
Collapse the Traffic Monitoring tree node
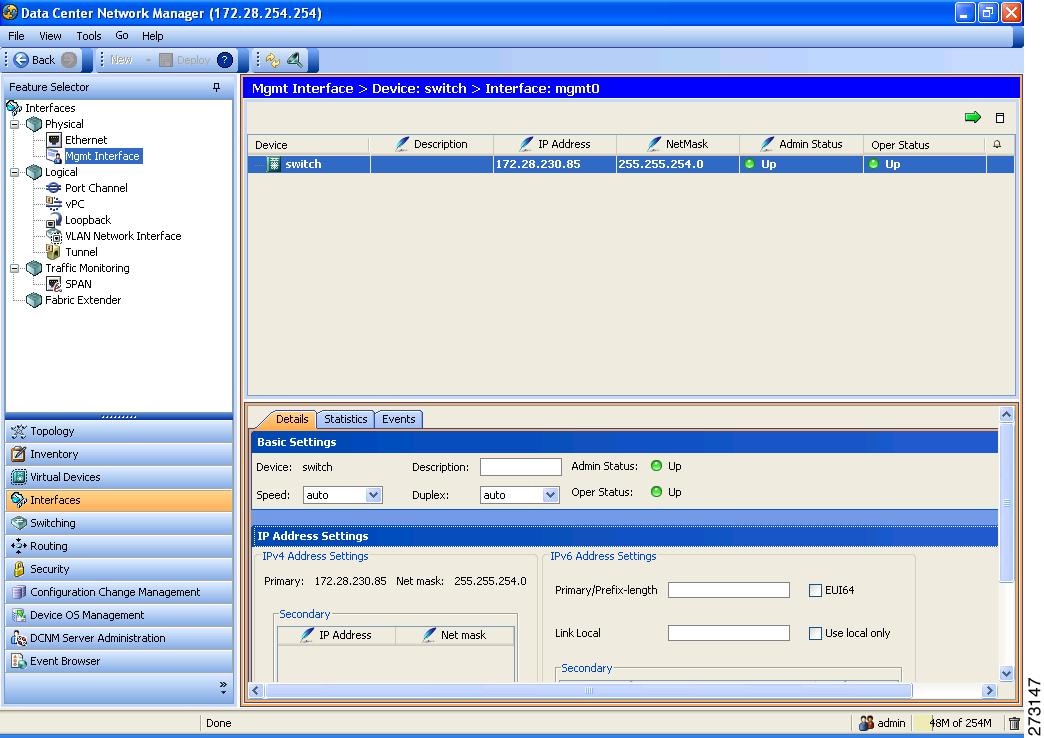15,268
